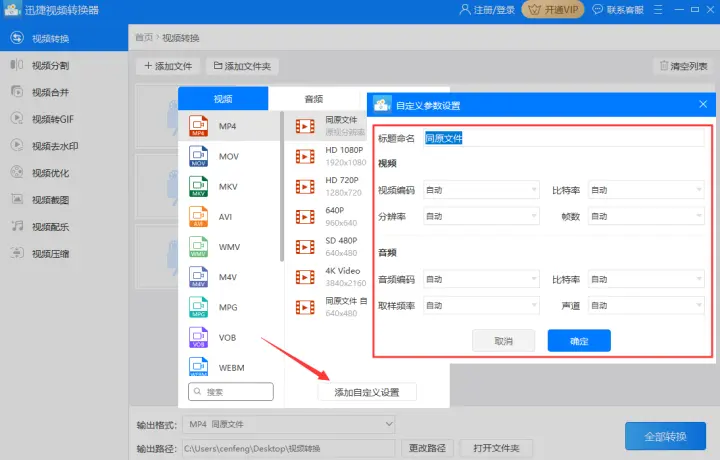Choose HD 1080P 1920x1080 preset
Image resolution: width=720 pixels, height=460 pixels.
pyautogui.click(x=331, y=156)
